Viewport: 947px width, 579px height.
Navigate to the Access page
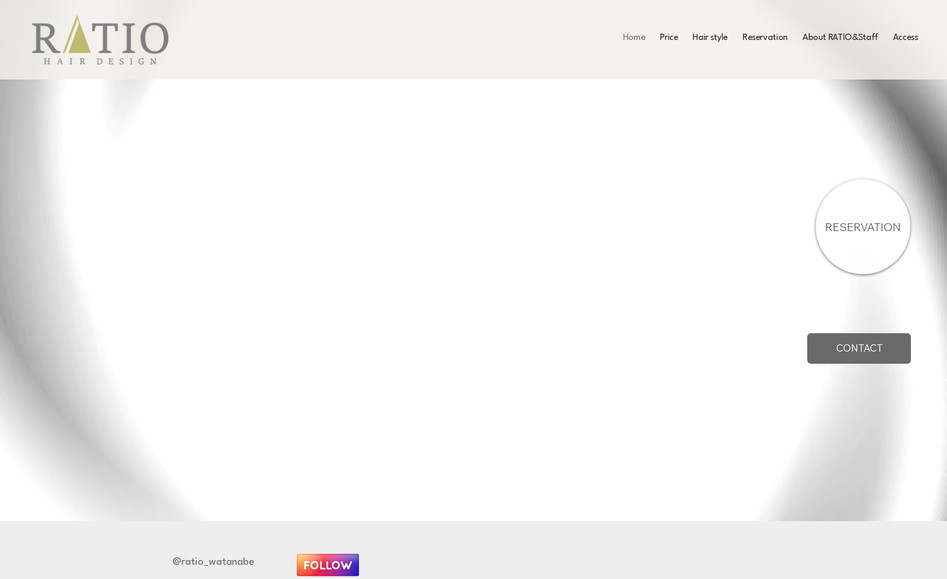[905, 38]
